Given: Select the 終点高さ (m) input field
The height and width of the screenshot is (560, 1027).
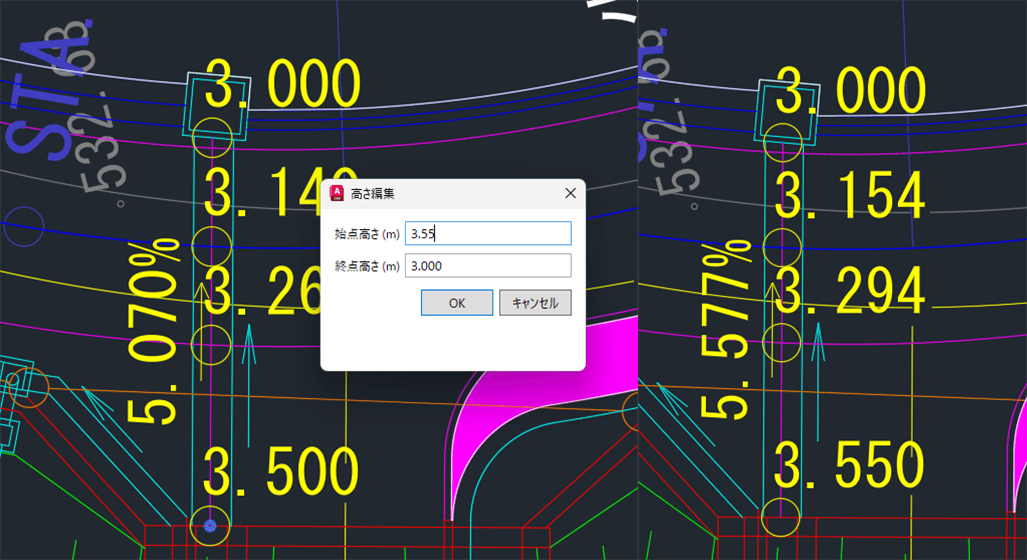Looking at the screenshot, I should point(488,266).
